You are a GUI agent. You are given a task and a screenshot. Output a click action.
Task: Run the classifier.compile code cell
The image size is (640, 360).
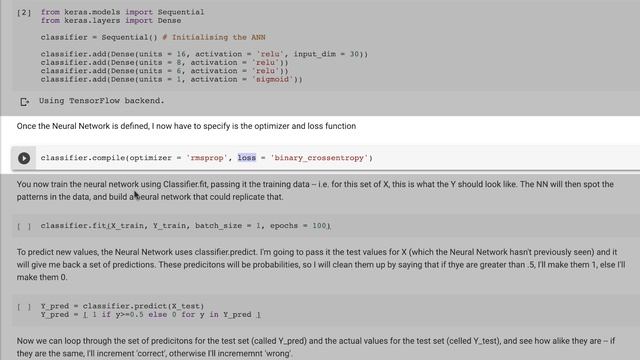click(x=24, y=158)
